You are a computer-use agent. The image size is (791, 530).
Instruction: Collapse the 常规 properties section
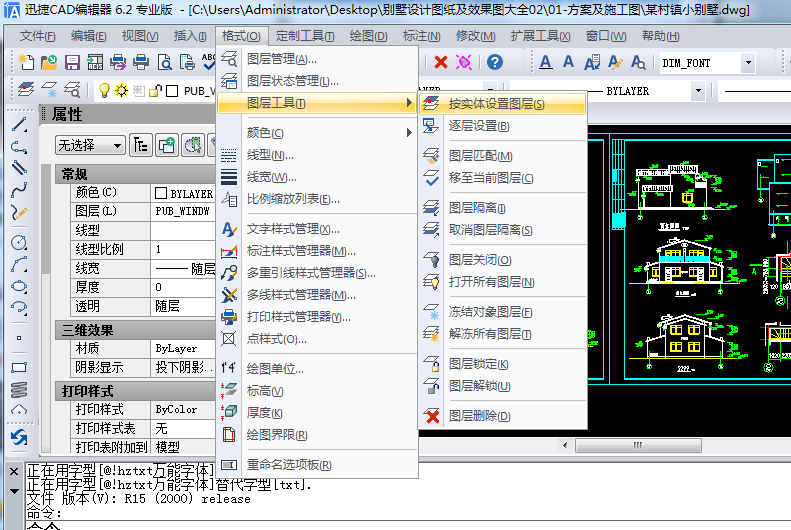click(135, 174)
